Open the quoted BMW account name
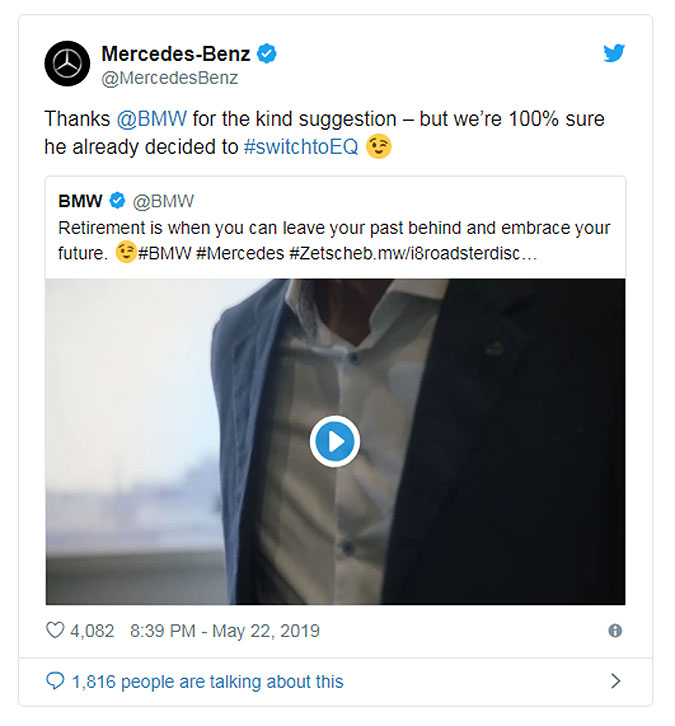 80,201
